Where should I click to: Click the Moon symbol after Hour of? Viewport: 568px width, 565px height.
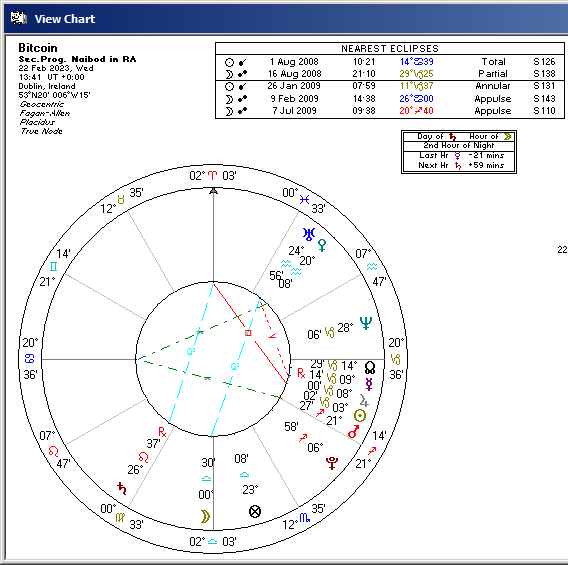point(508,137)
